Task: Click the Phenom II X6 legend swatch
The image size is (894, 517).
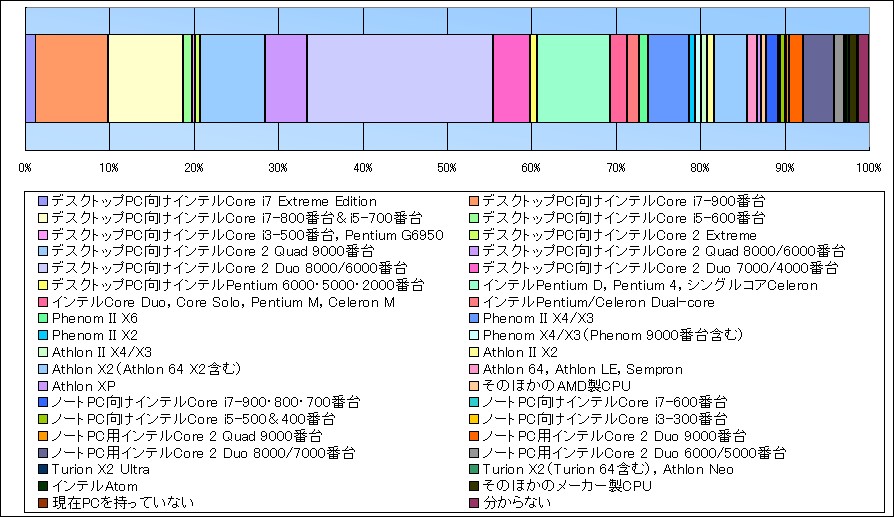Action: 43,319
